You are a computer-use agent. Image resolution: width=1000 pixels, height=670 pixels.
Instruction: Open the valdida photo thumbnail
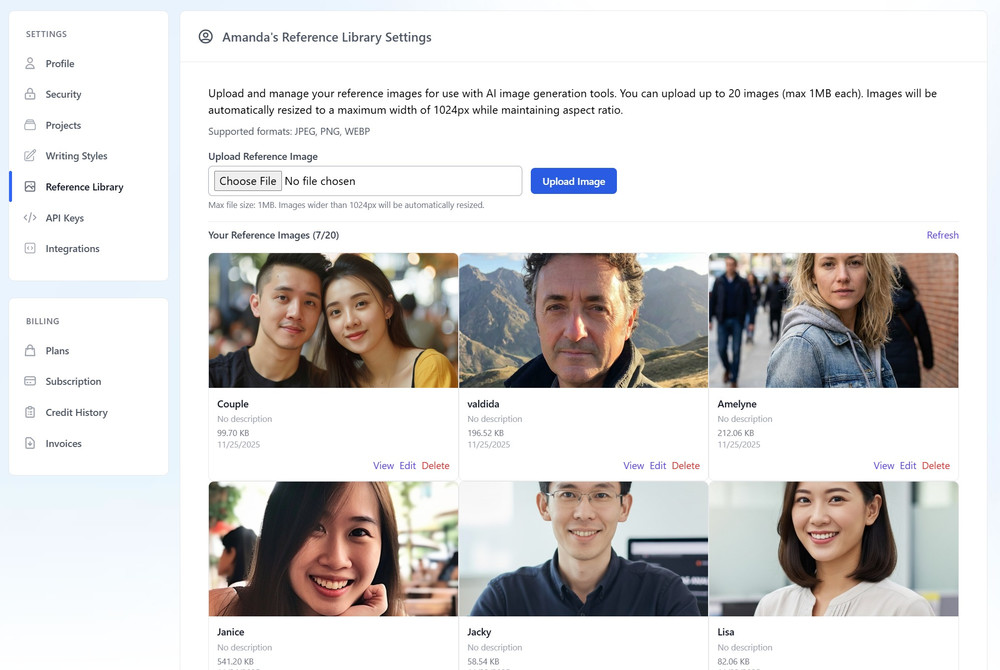[x=583, y=320]
